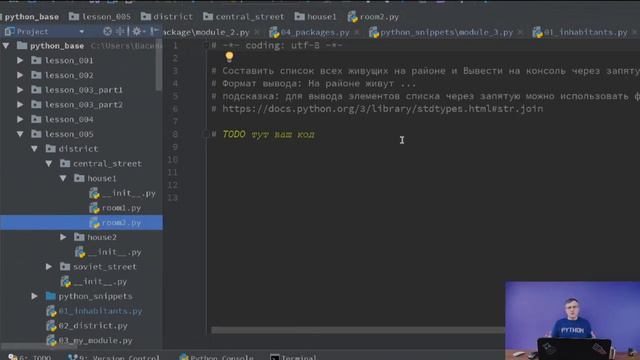Open Project panel settings gear

[x=137, y=31]
